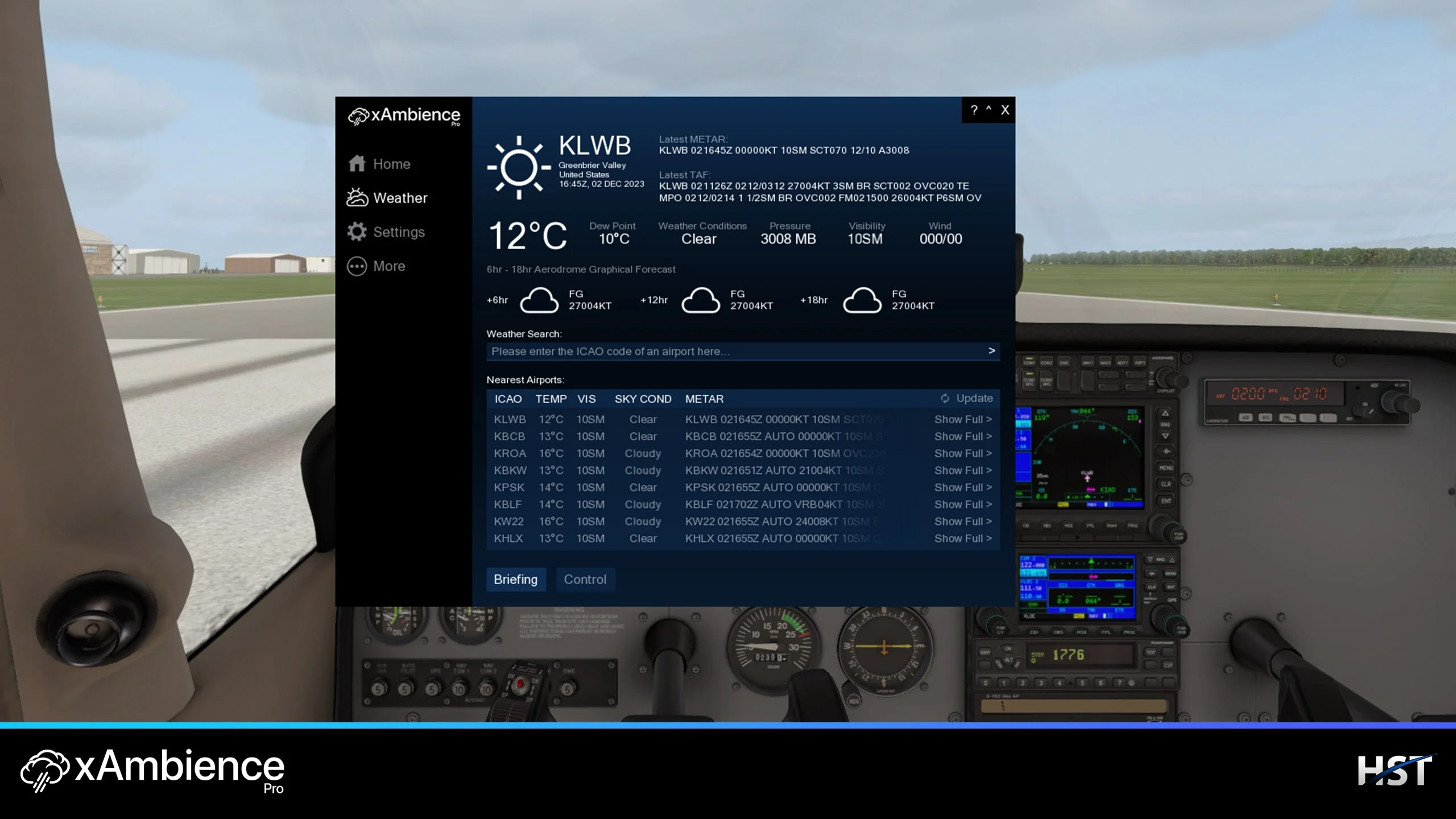Click the help question mark icon
This screenshot has width=1456, height=819.
tap(974, 110)
